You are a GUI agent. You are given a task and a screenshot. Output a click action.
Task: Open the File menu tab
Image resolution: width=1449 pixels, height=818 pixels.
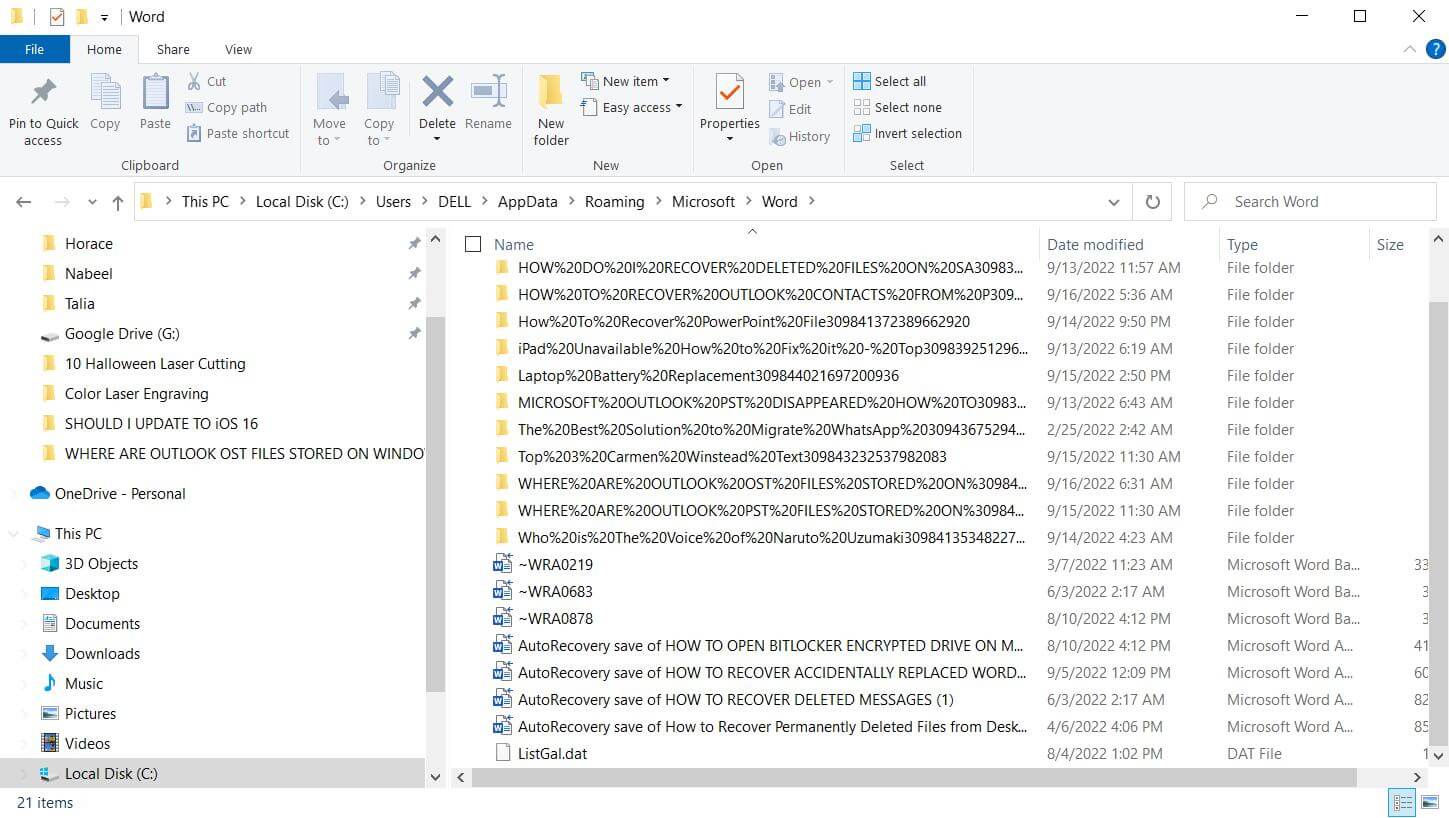34,49
